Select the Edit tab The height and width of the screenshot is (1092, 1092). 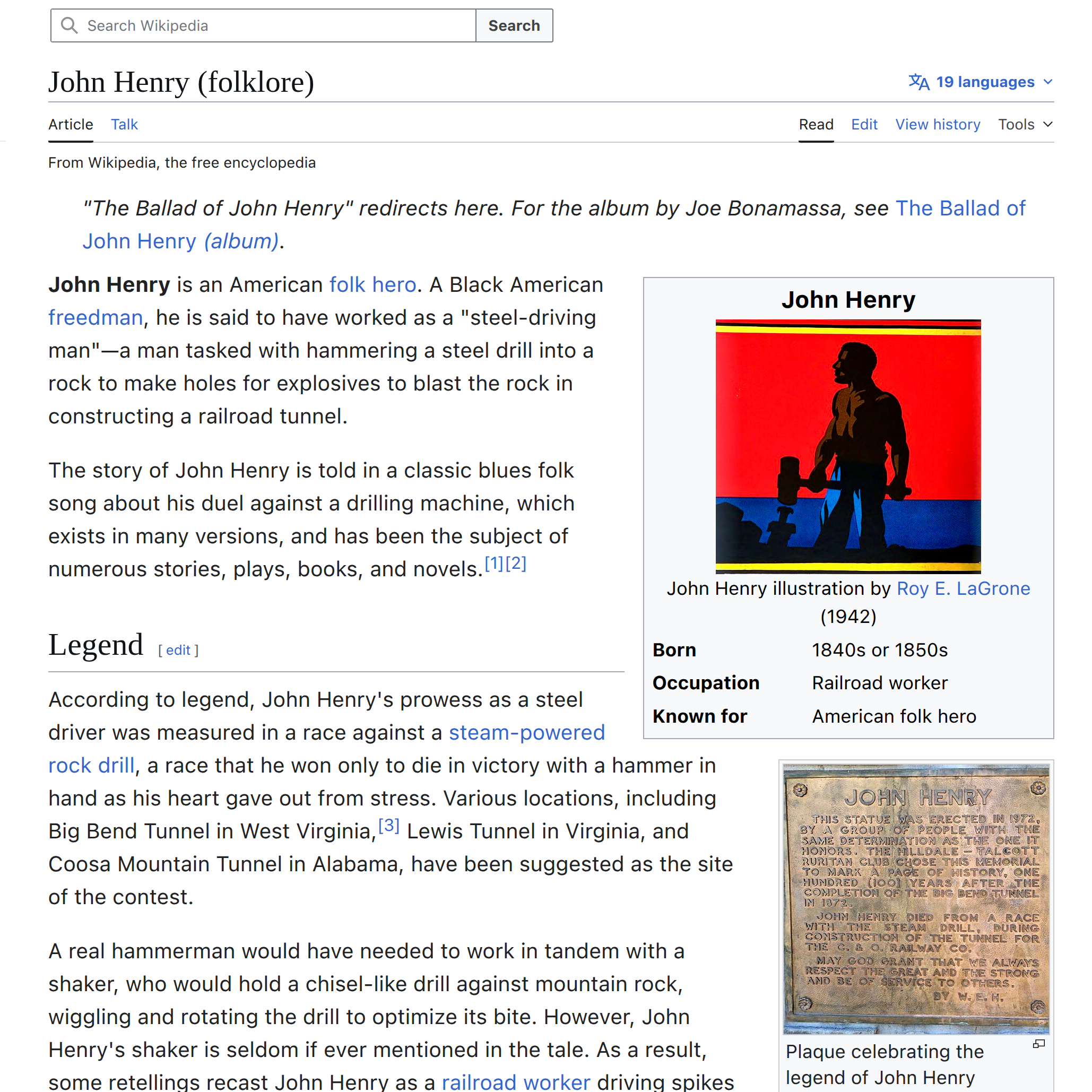tap(864, 124)
